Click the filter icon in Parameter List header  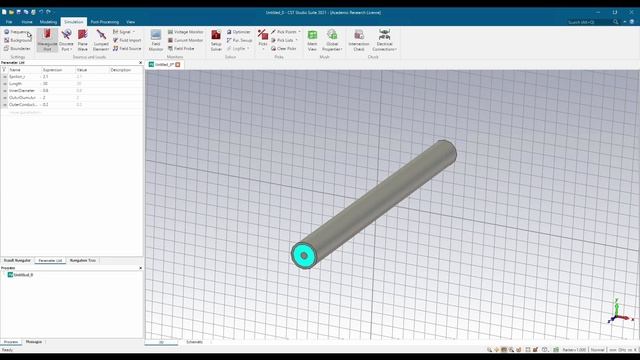4,70
